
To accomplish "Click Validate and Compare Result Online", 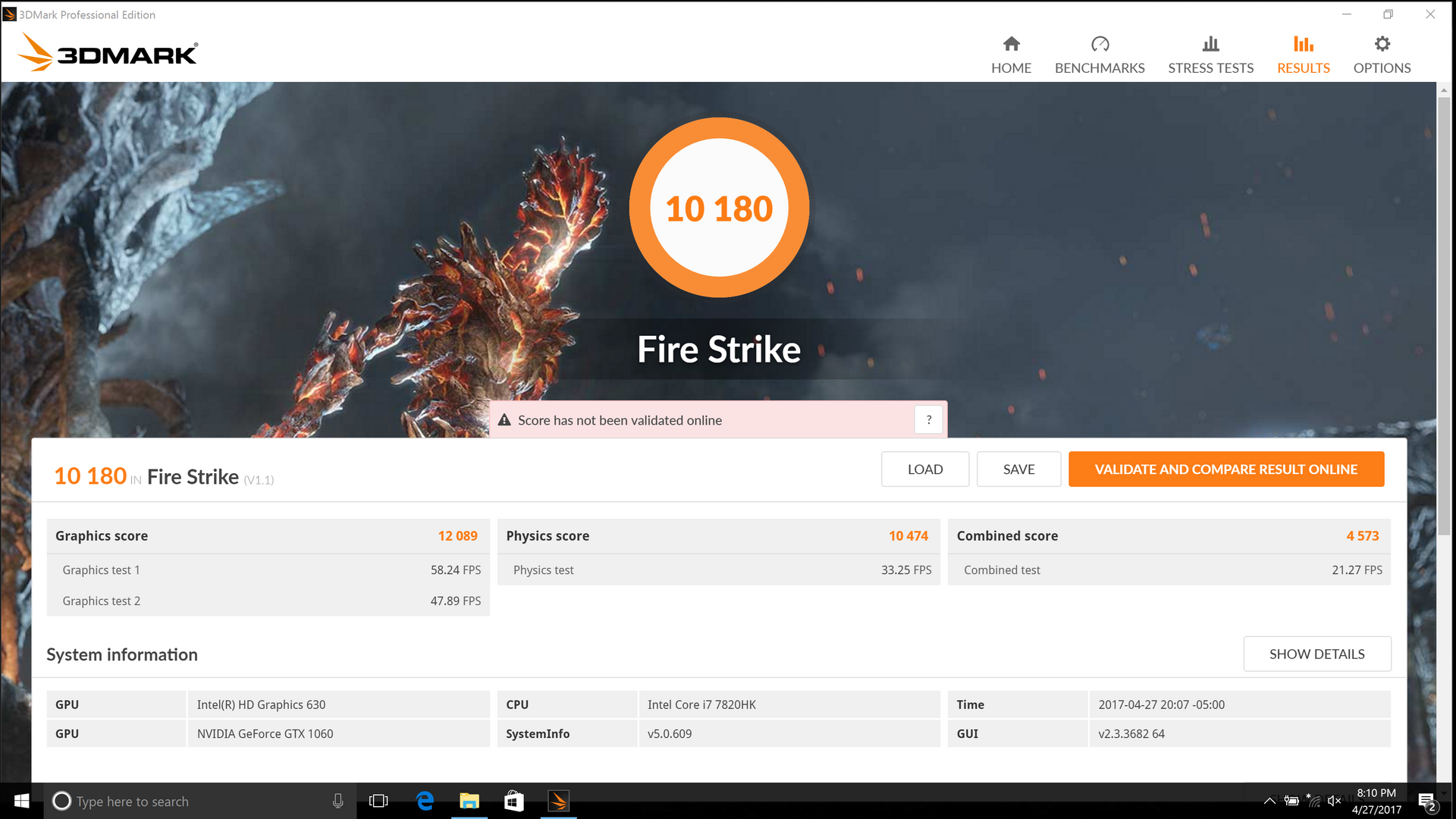I will click(1225, 469).
